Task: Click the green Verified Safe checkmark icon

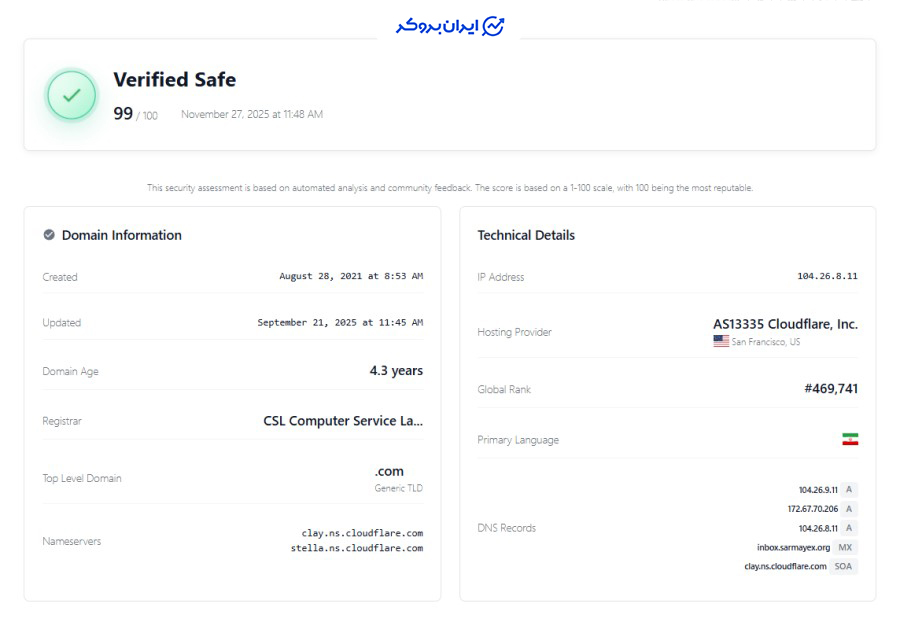Action: (72, 95)
